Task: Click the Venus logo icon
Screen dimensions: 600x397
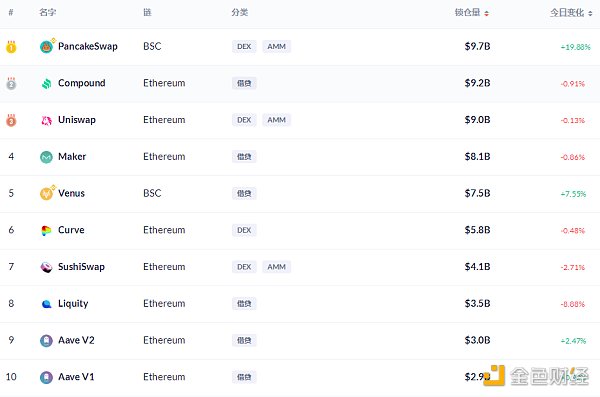Action: 46,193
